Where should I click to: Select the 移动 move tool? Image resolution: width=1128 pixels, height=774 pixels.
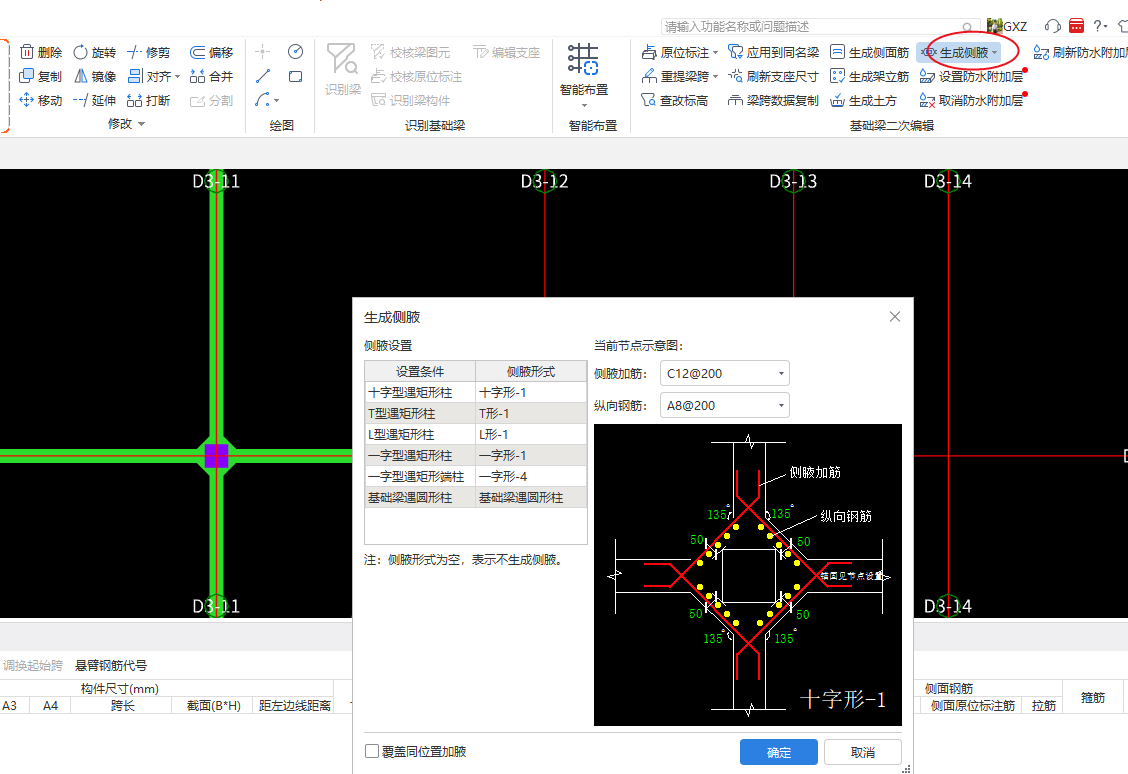coord(41,101)
